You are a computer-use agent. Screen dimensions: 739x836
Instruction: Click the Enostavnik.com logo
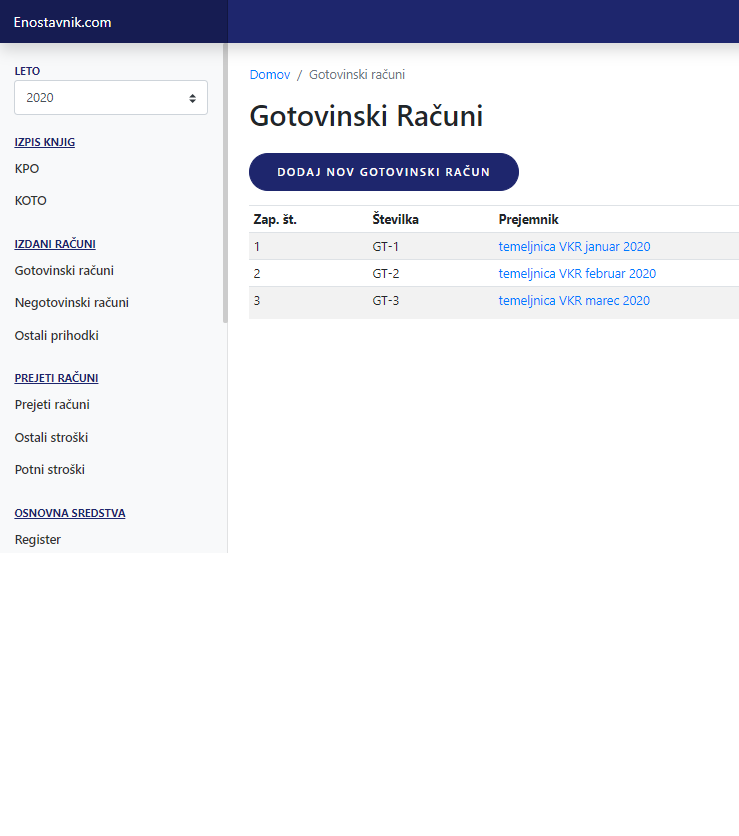coord(62,22)
